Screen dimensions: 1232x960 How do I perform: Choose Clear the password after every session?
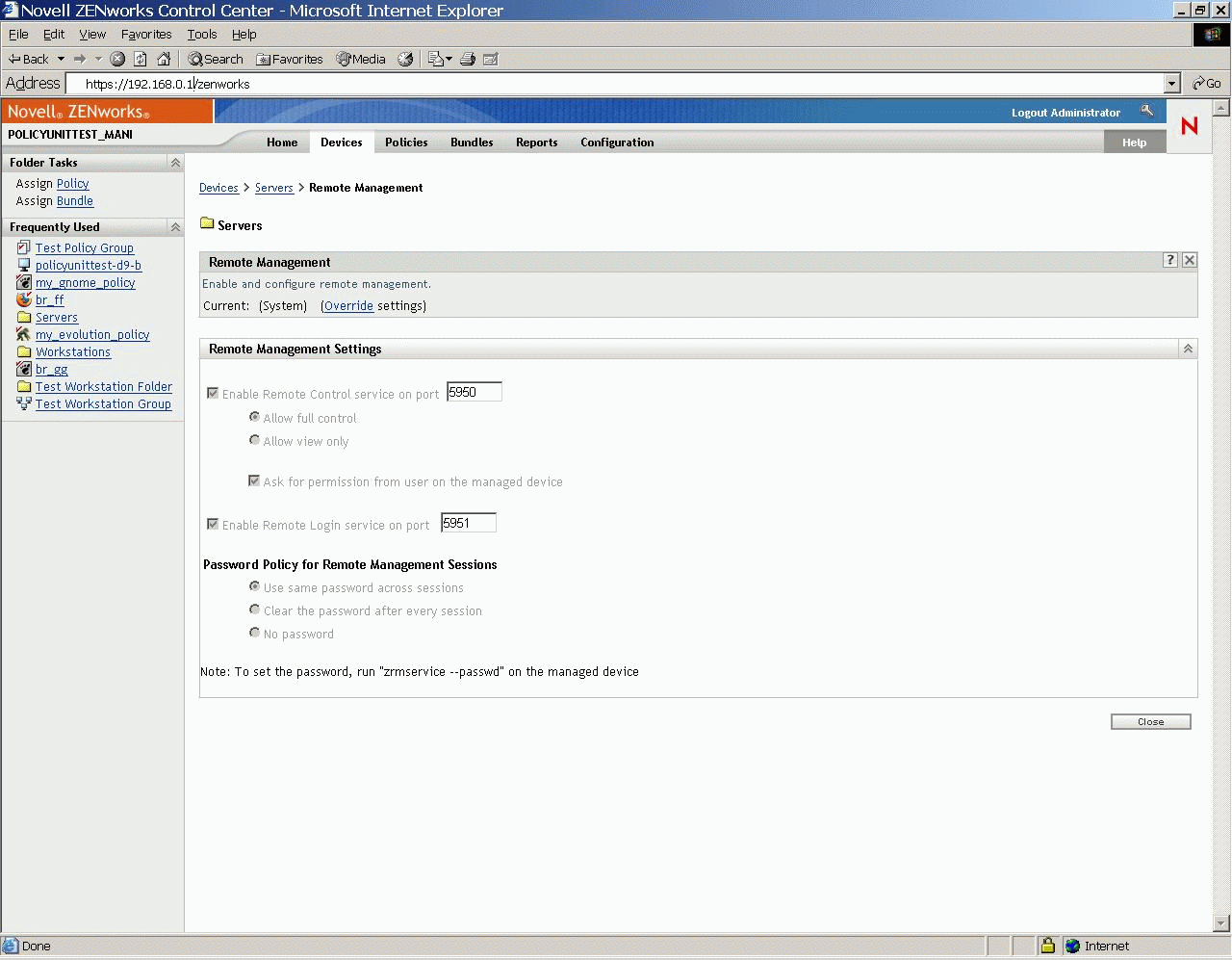254,609
